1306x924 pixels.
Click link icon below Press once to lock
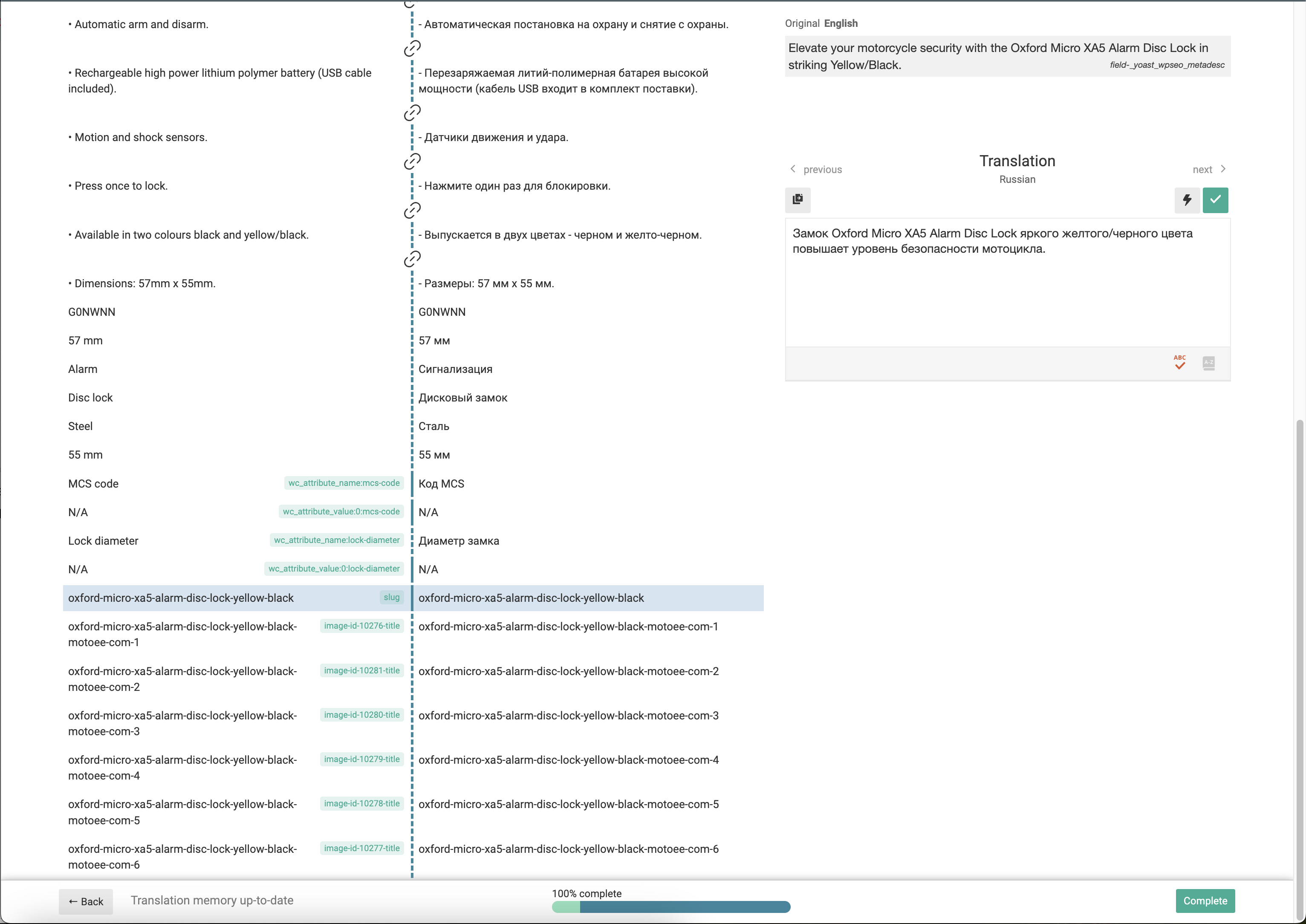[412, 211]
